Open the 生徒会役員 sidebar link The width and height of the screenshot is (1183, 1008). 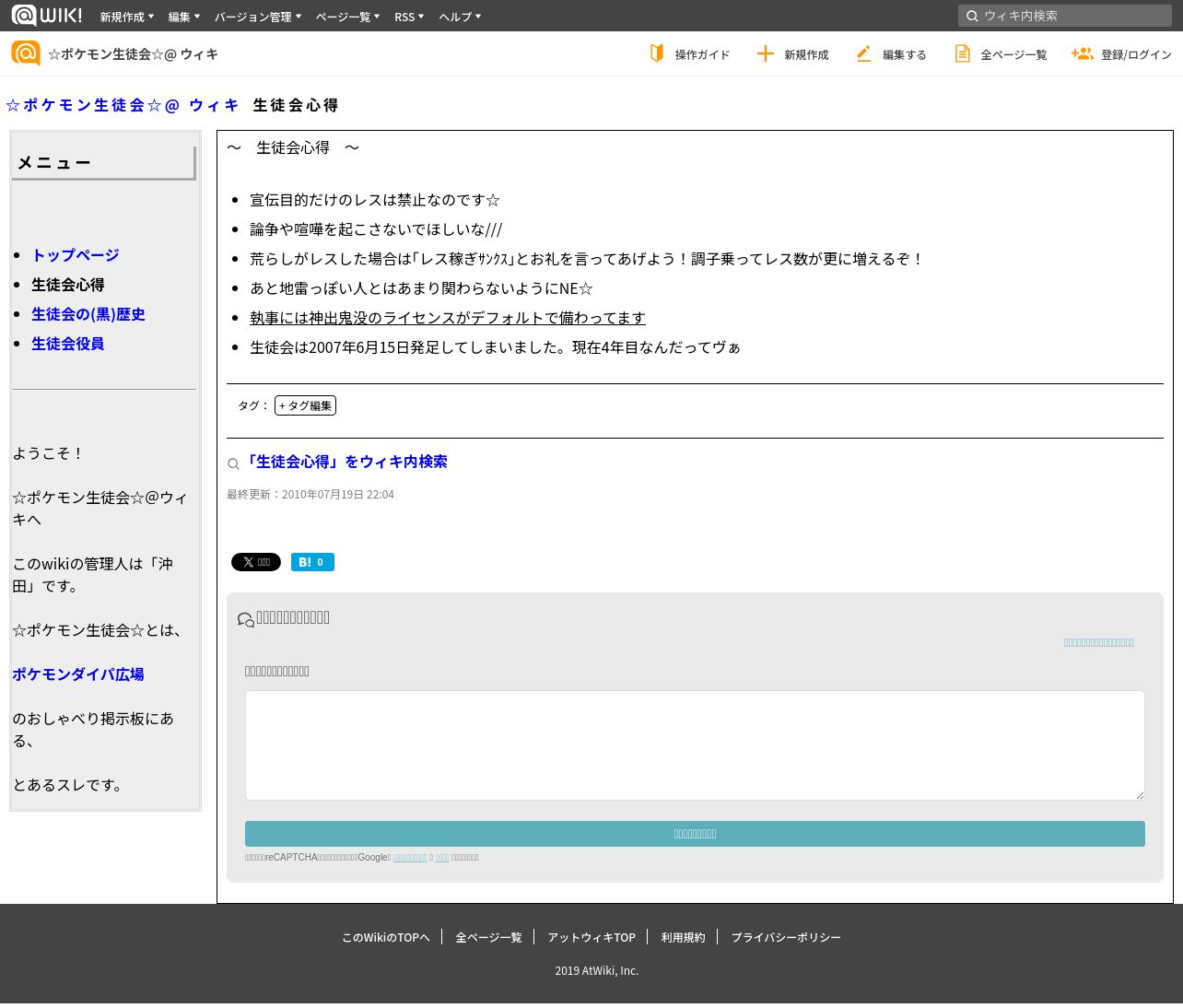tap(68, 344)
